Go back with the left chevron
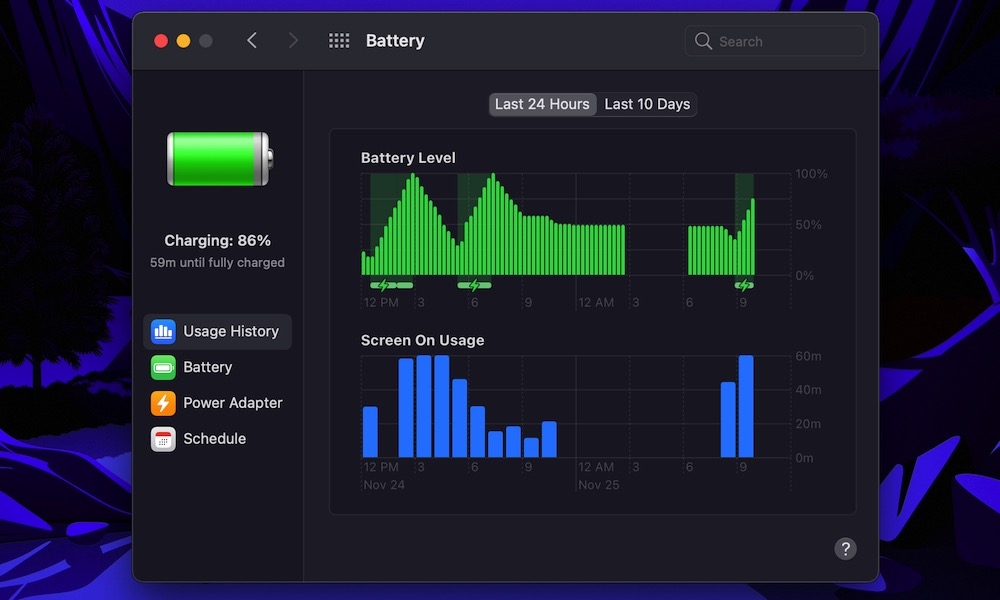The height and width of the screenshot is (600, 1000). click(252, 41)
